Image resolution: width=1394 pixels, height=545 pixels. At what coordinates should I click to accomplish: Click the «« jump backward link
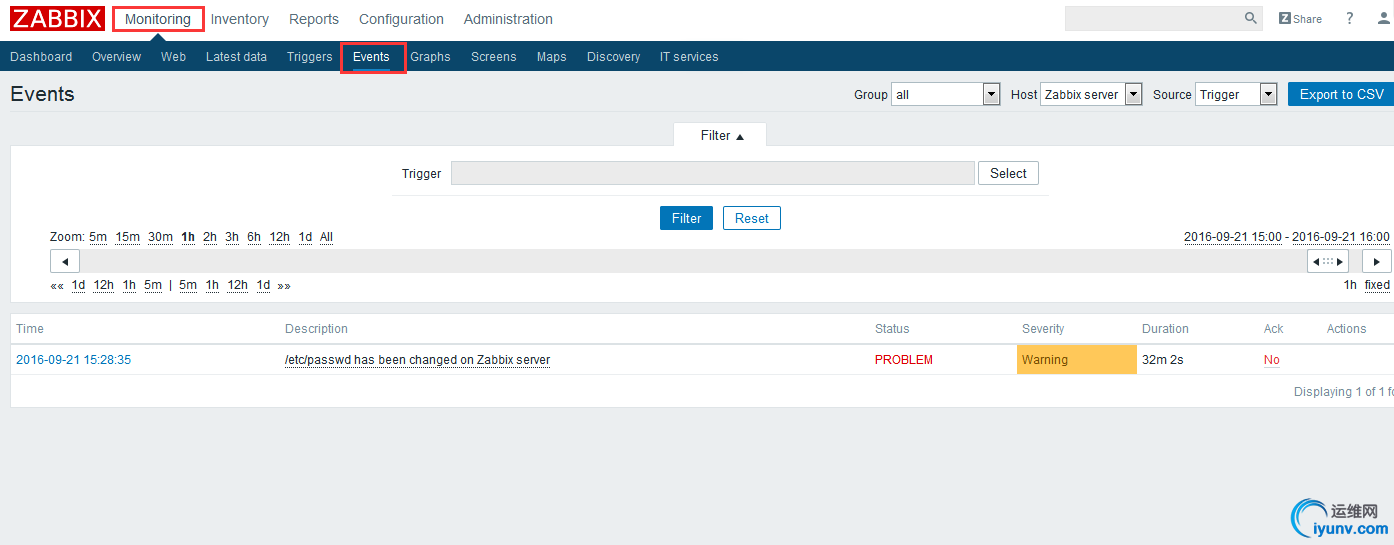(x=57, y=285)
